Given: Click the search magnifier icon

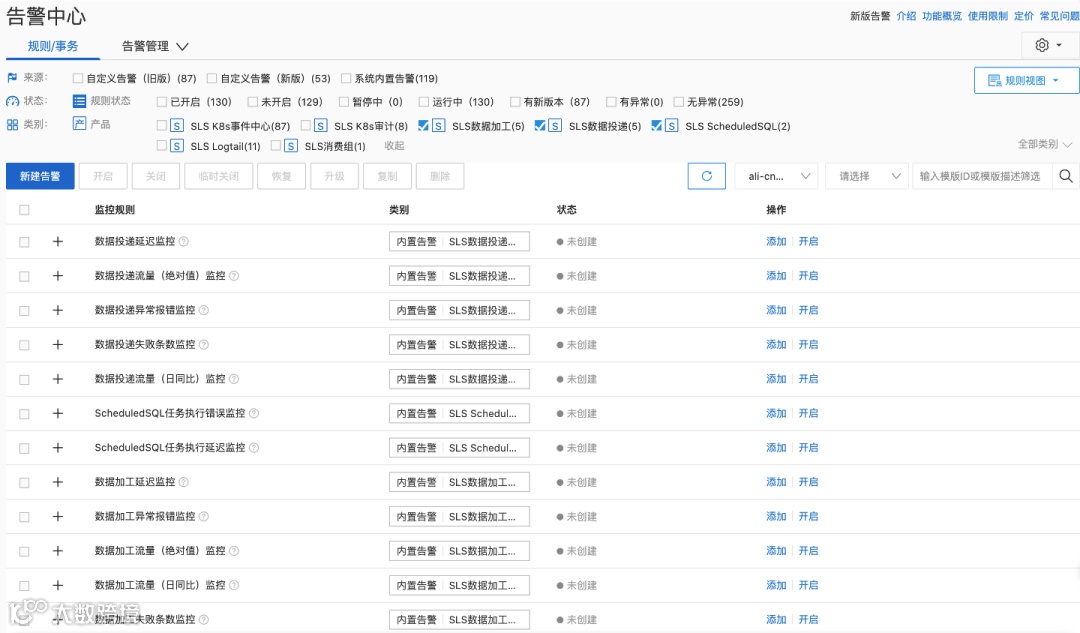Looking at the screenshot, I should click(x=1066, y=176).
